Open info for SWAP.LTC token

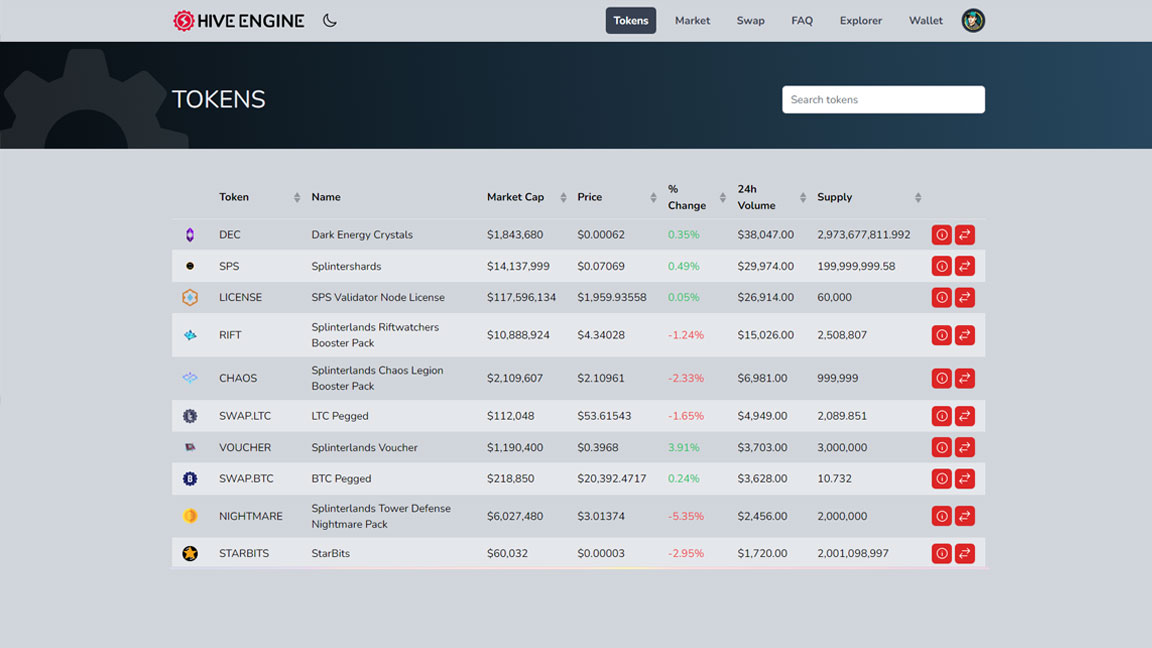(x=941, y=416)
